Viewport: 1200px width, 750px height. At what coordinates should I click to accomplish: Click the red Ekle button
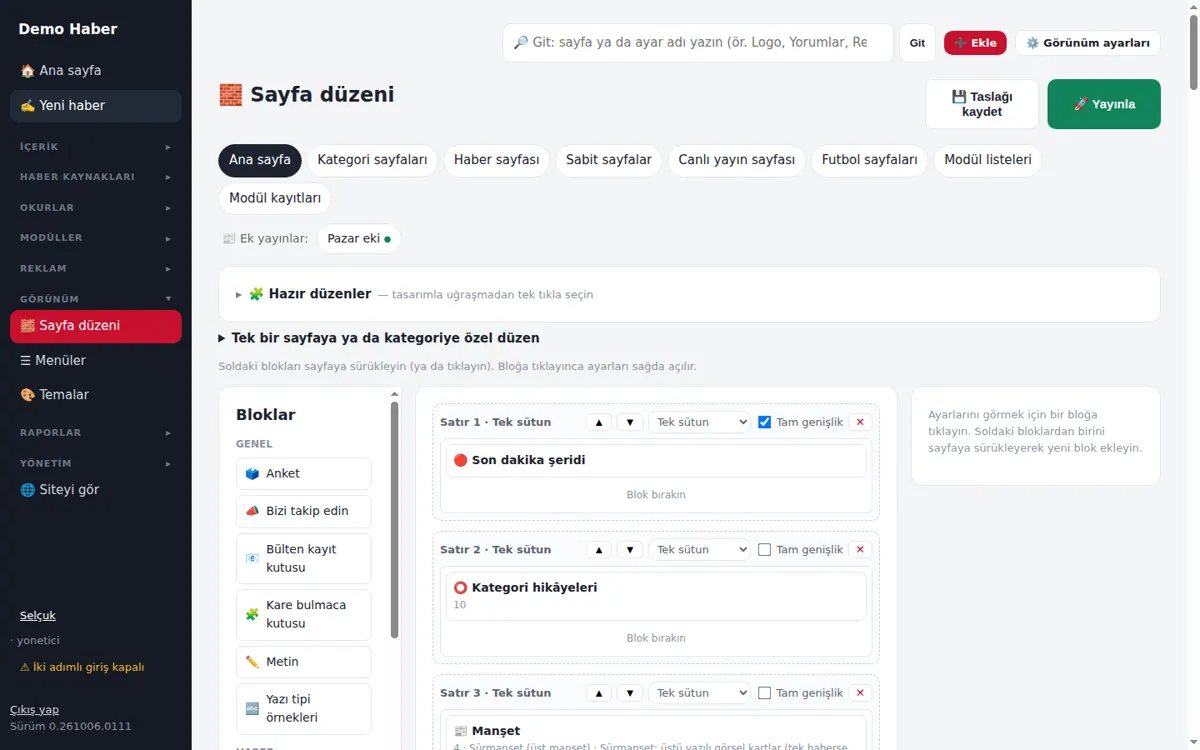click(975, 43)
